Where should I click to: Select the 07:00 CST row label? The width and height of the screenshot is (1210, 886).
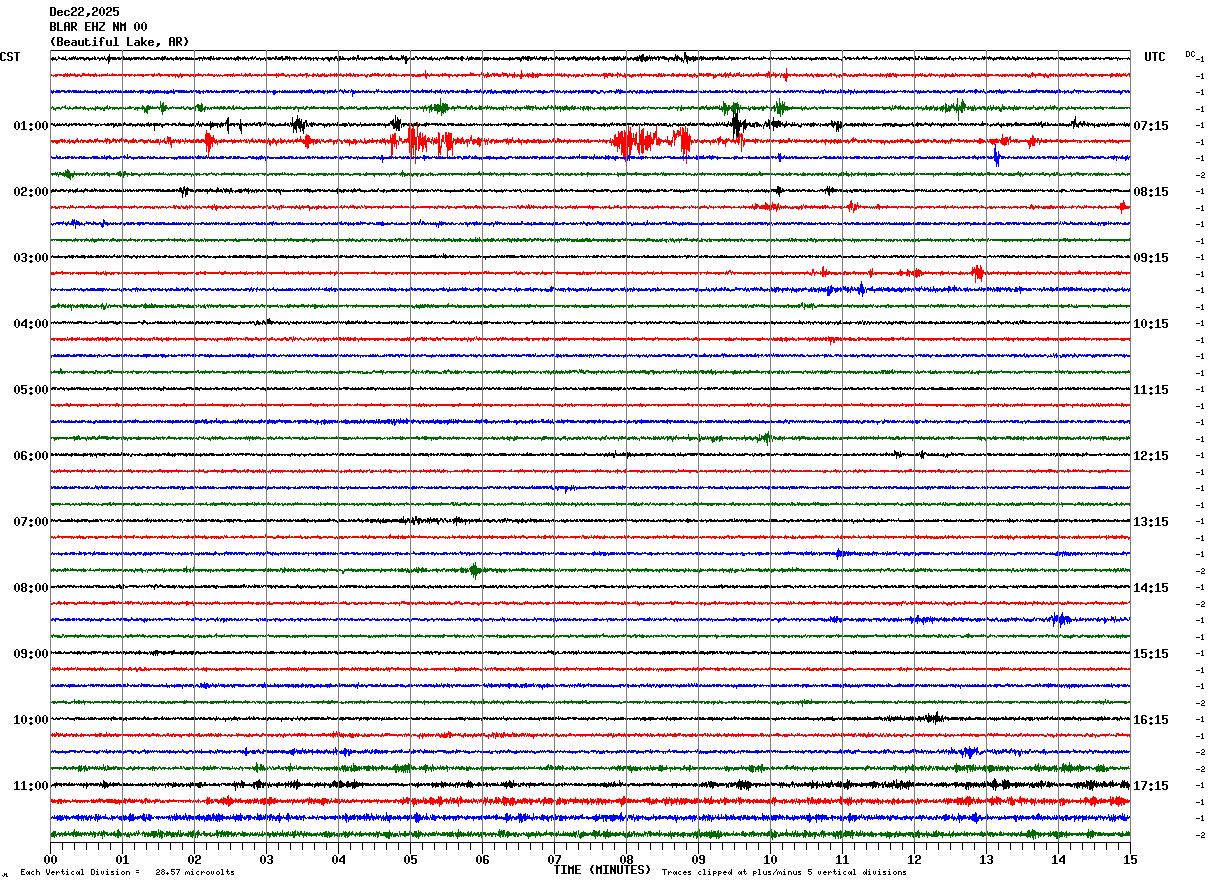[x=31, y=521]
